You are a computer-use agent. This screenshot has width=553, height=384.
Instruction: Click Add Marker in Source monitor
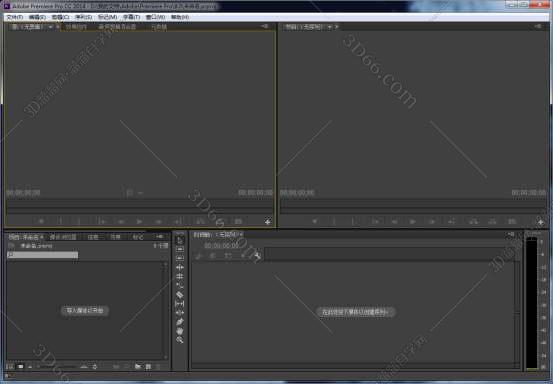click(x=41, y=221)
